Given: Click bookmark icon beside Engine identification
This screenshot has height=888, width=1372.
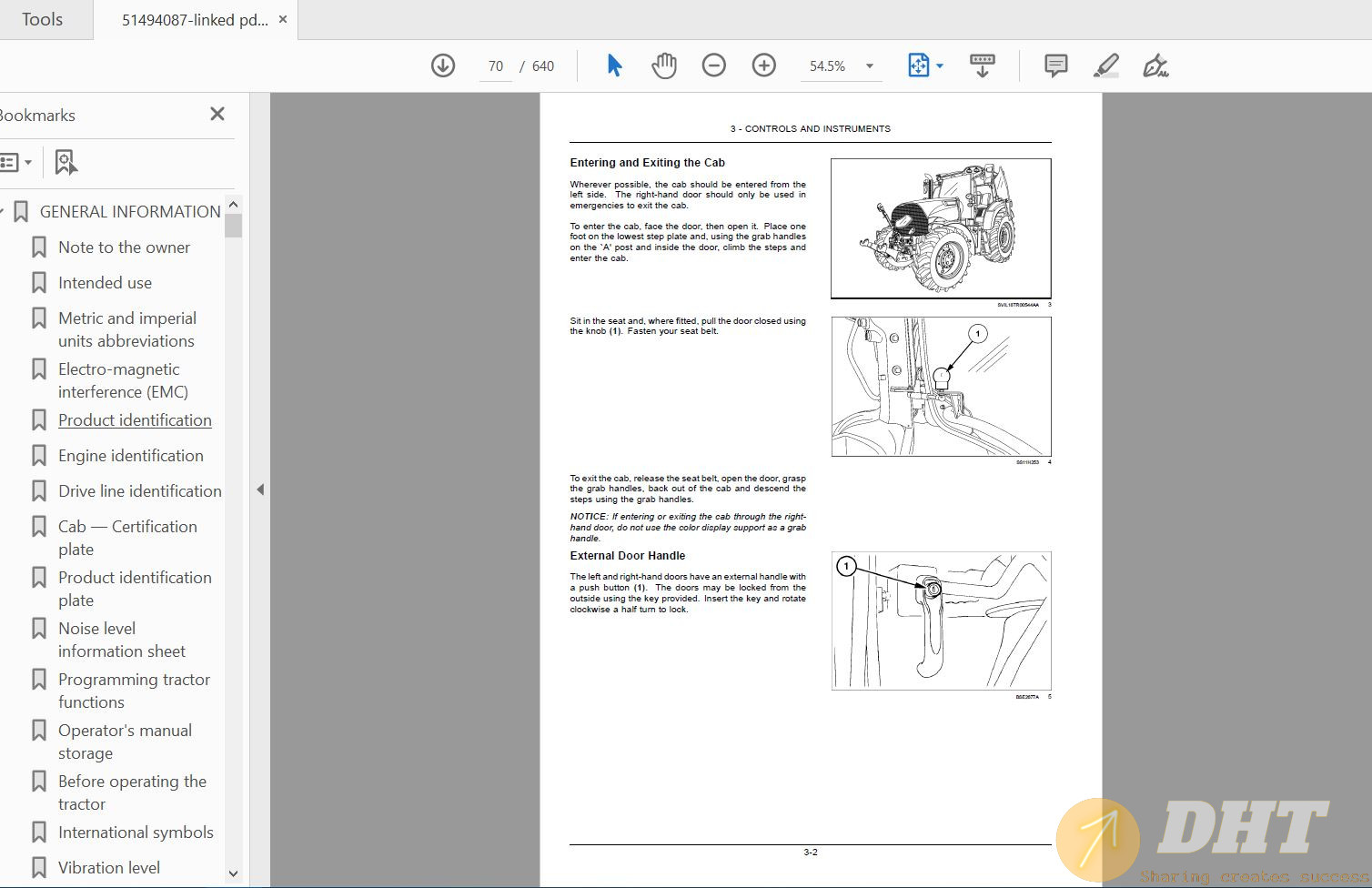Looking at the screenshot, I should (x=39, y=456).
